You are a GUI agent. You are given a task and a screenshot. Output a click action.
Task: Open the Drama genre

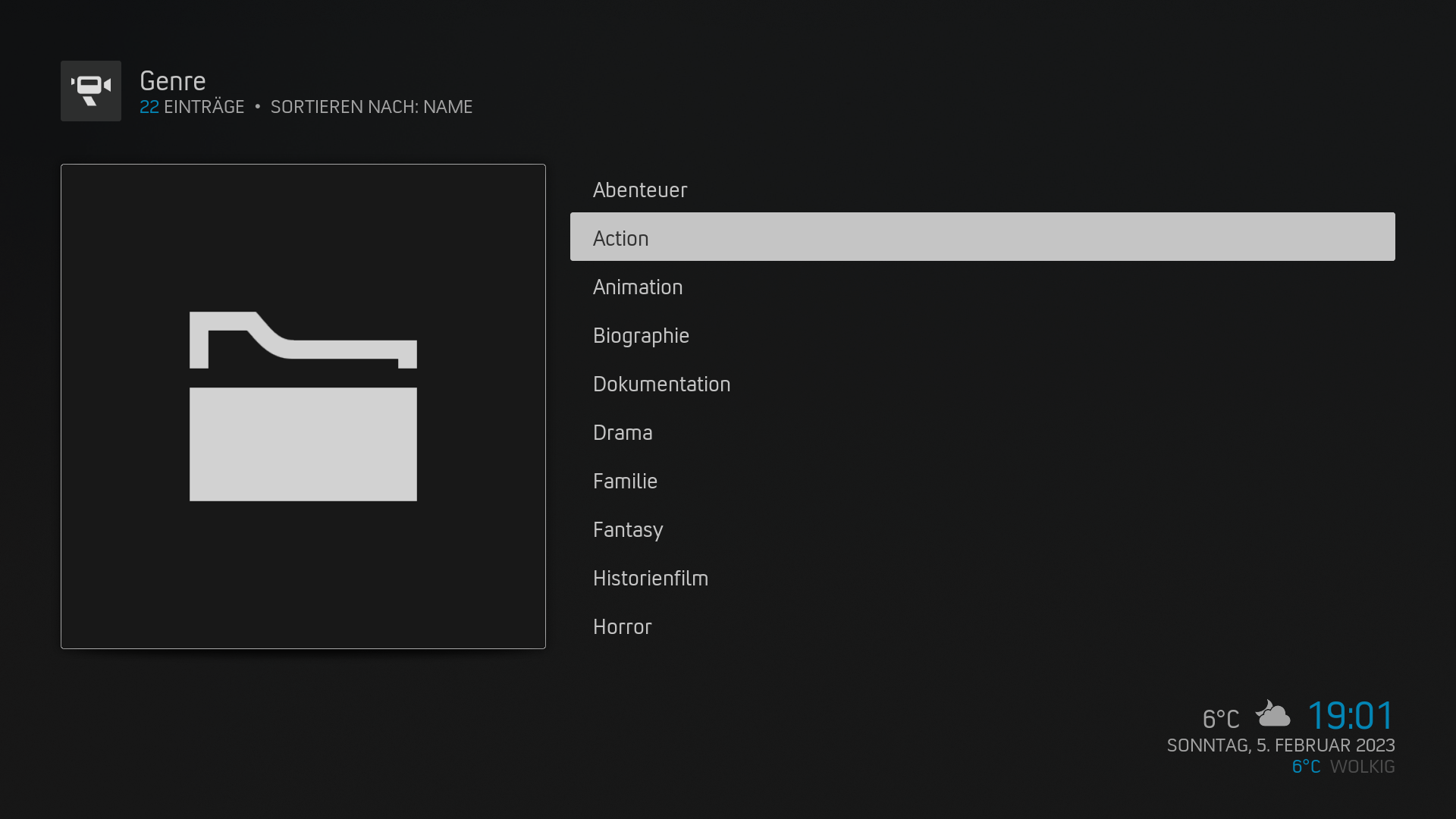click(x=983, y=431)
